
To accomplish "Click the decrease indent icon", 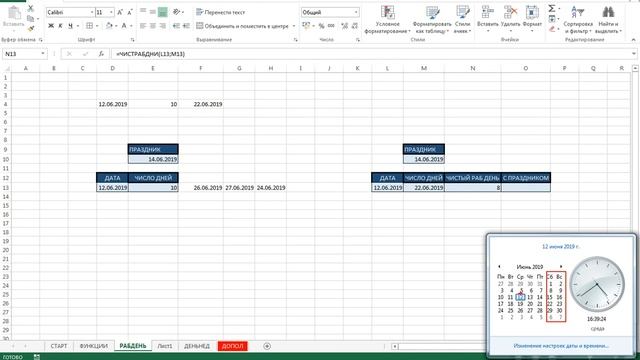I will coord(176,26).
